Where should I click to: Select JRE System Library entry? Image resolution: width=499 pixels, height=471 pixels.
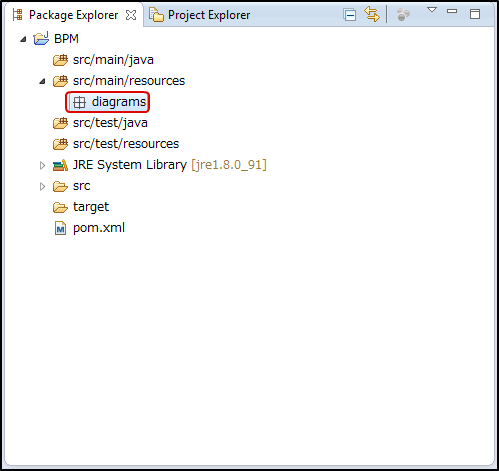coord(130,165)
